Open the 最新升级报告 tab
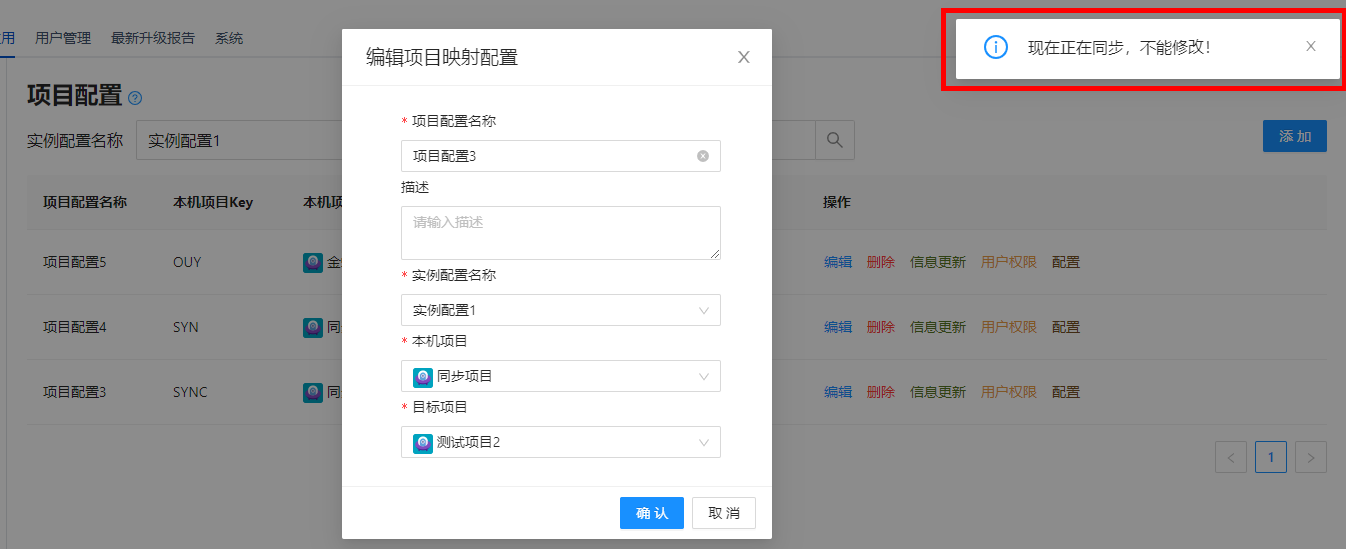The height and width of the screenshot is (549, 1346). point(153,38)
